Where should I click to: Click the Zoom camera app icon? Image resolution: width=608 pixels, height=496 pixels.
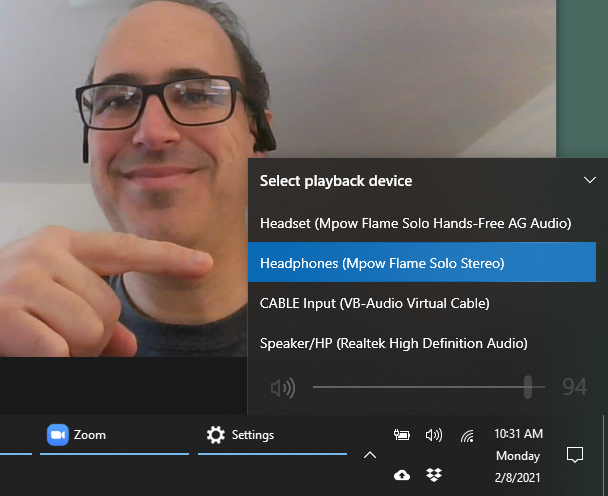(58, 435)
